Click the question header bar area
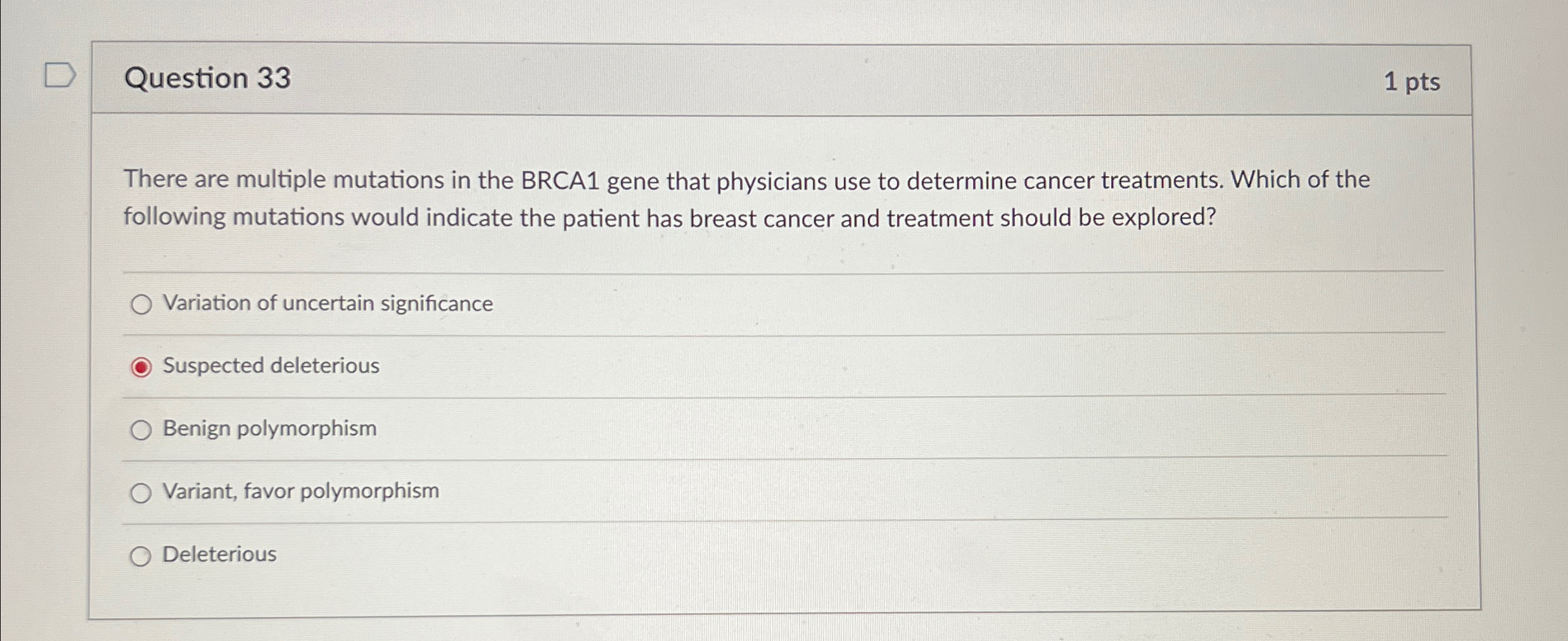 pos(760,79)
